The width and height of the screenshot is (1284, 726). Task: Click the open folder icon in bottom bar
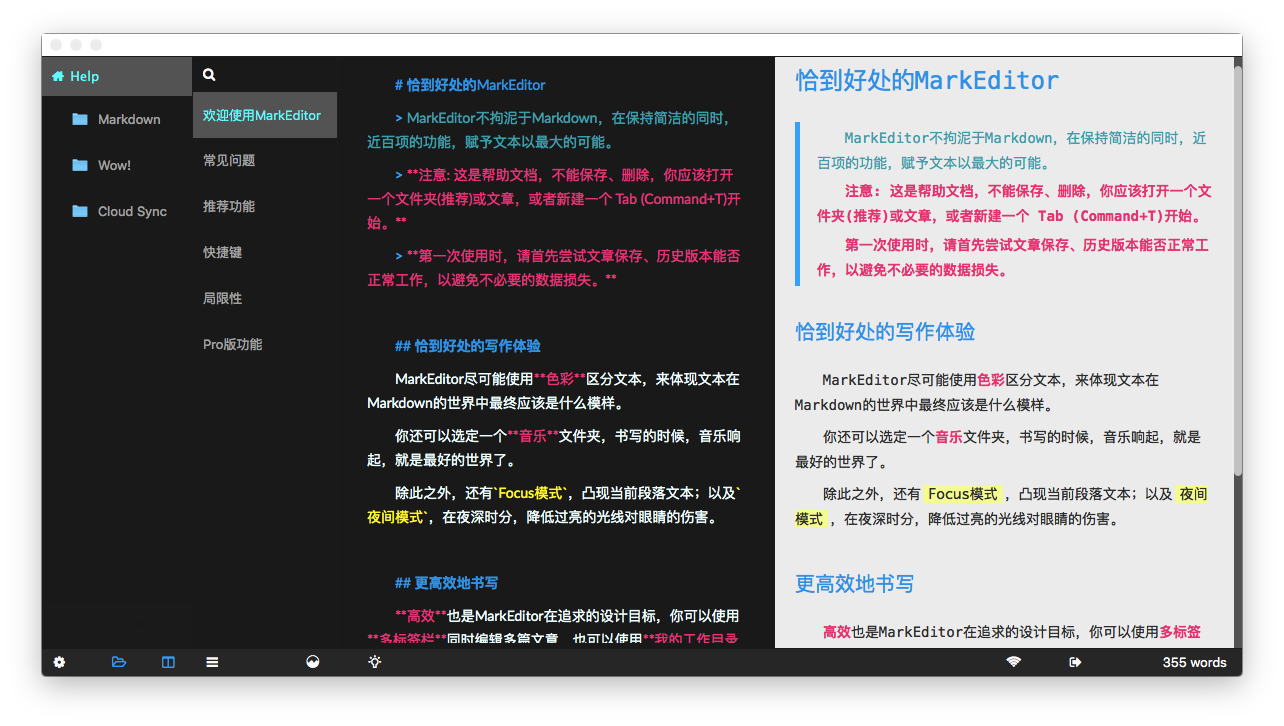pos(119,662)
